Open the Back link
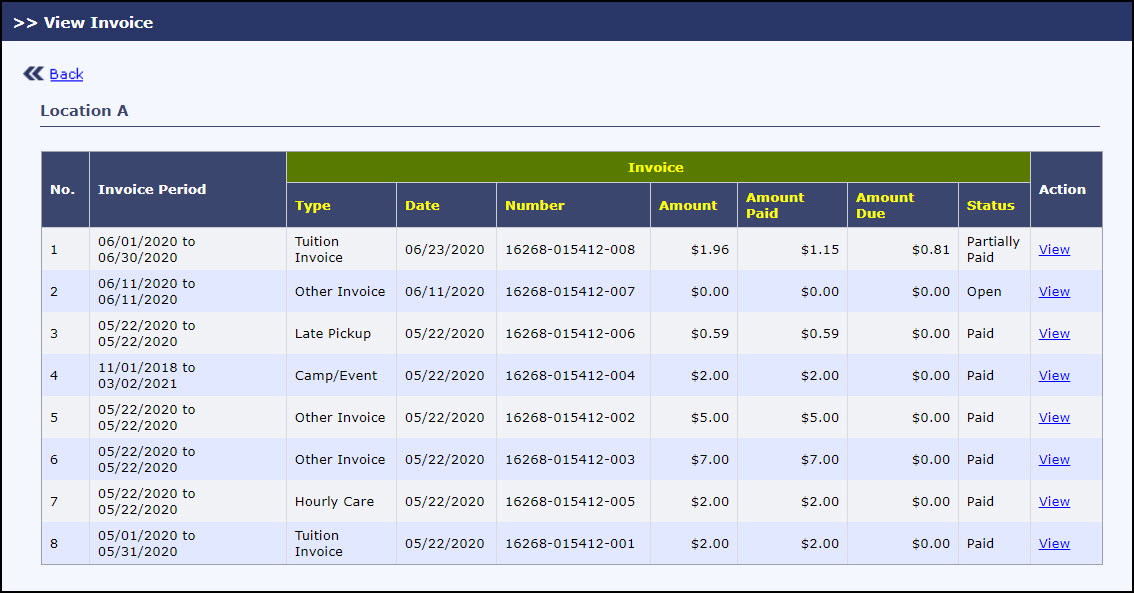 (x=66, y=74)
